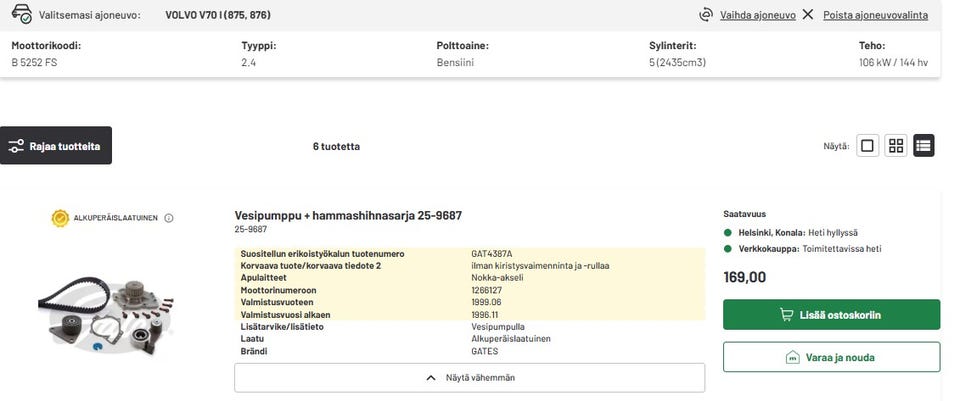Screen dimensions: 960x401
Task: Open the Vesipumppu + hammashihnasarja 25-9687 title
Action: [x=348, y=215]
